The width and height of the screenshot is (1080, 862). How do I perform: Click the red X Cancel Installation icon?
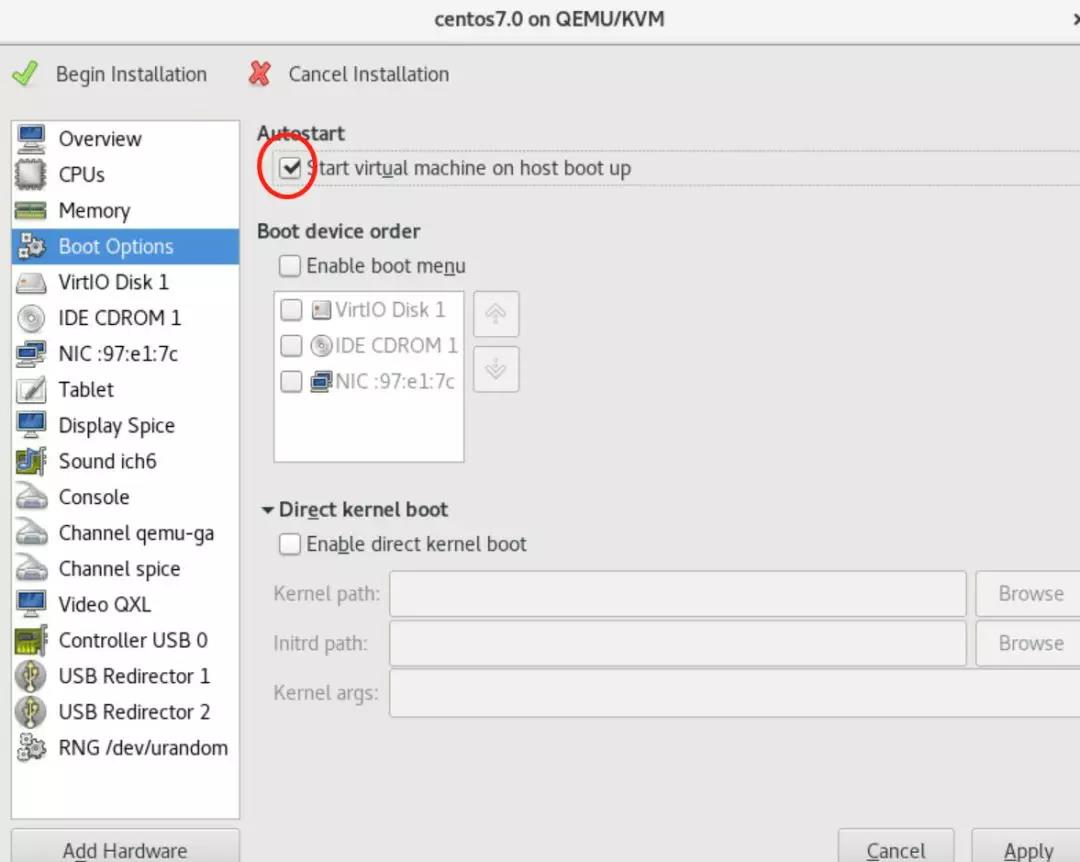pos(260,74)
